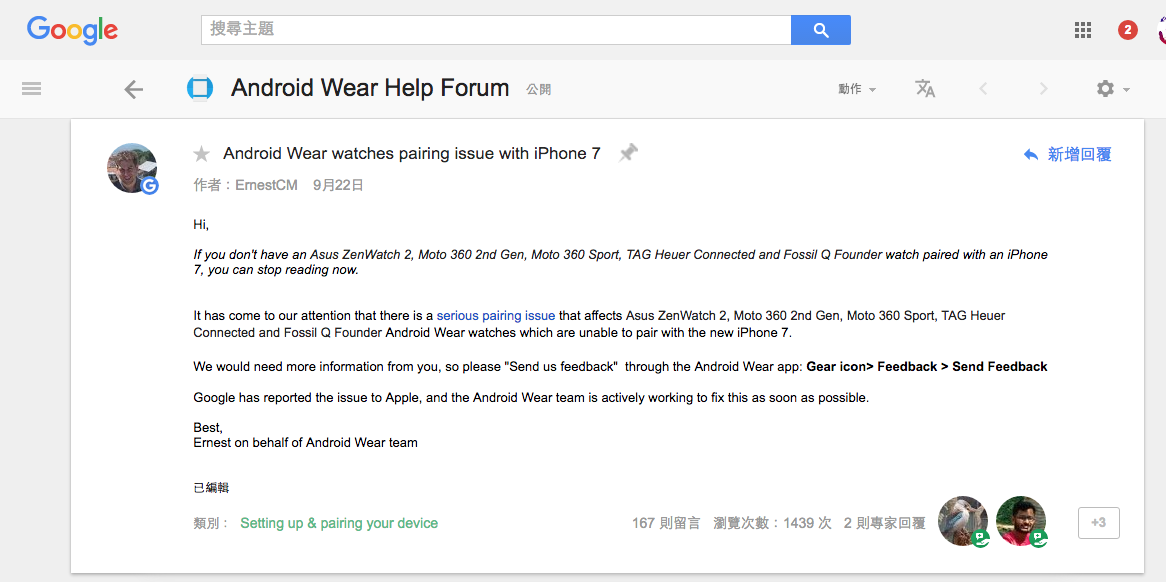Click the Android Wear forum logo icon
1166x582 pixels.
click(200, 89)
